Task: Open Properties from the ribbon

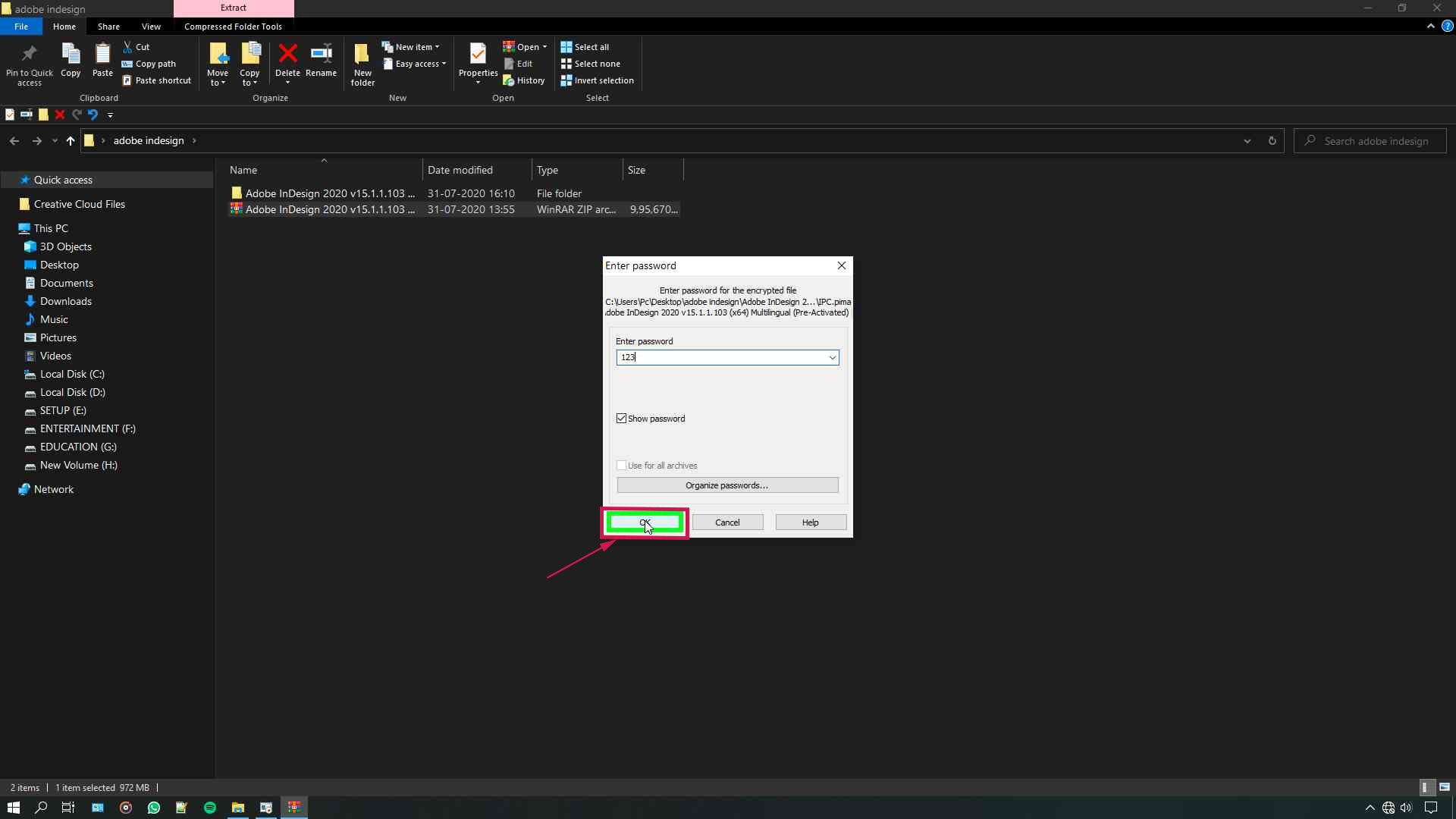Action: (x=478, y=61)
